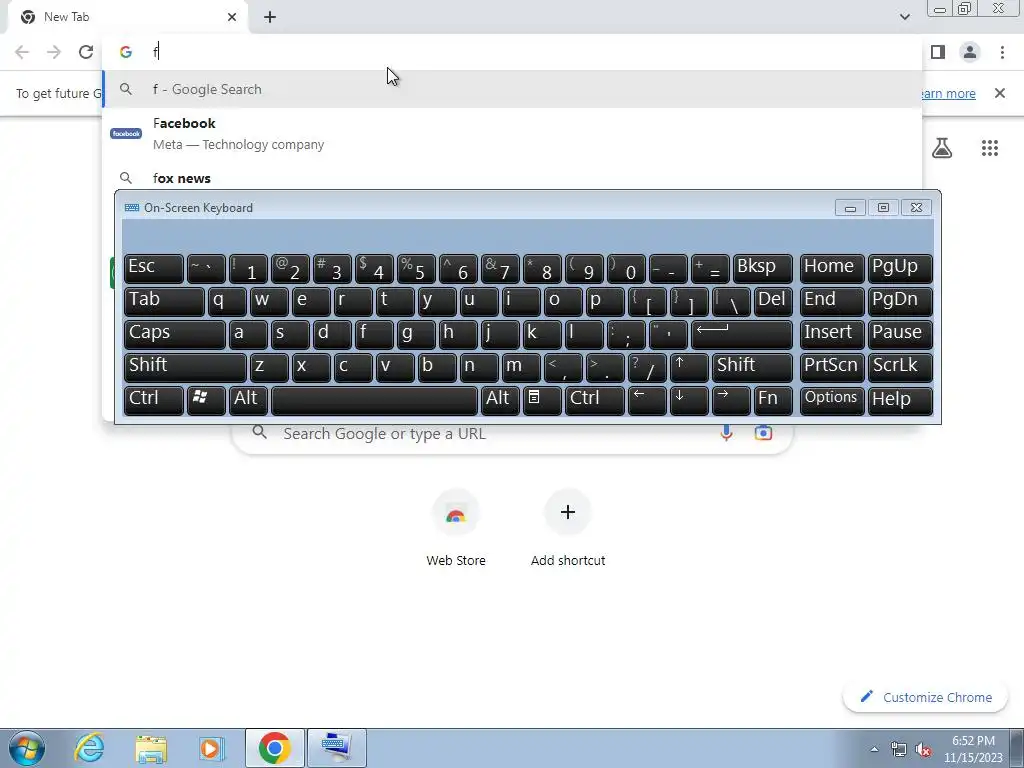Toggle the right Shift key on the keyboard
This screenshot has height=768, width=1024.
pyautogui.click(x=753, y=367)
